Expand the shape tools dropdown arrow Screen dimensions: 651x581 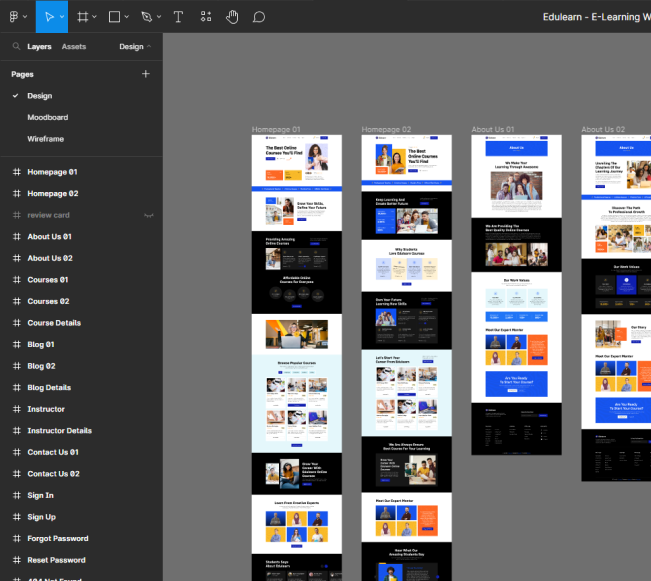127,17
